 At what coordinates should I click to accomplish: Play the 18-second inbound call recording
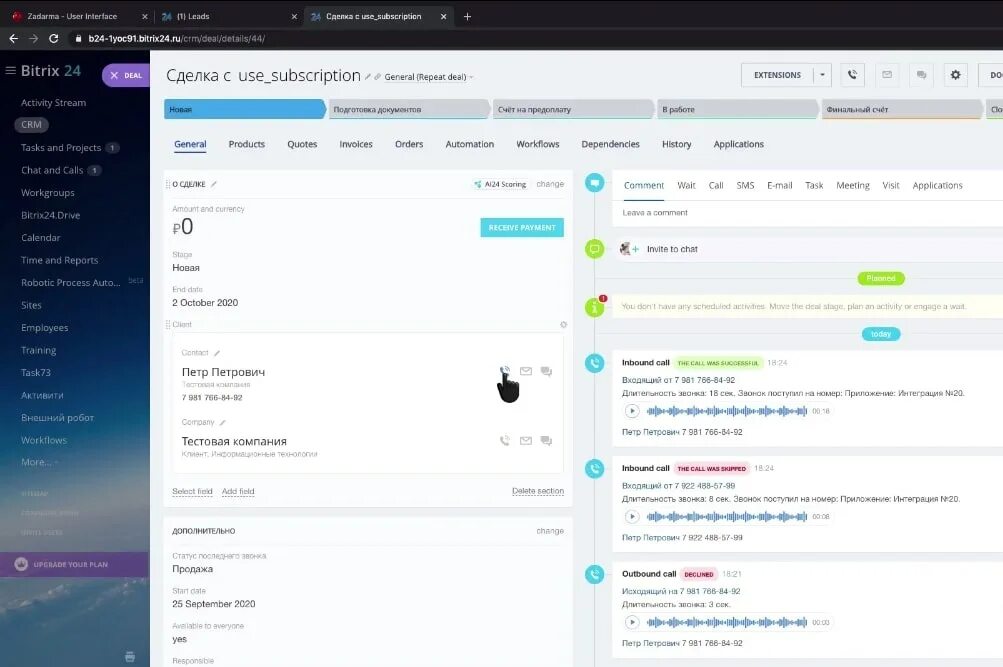[632, 411]
